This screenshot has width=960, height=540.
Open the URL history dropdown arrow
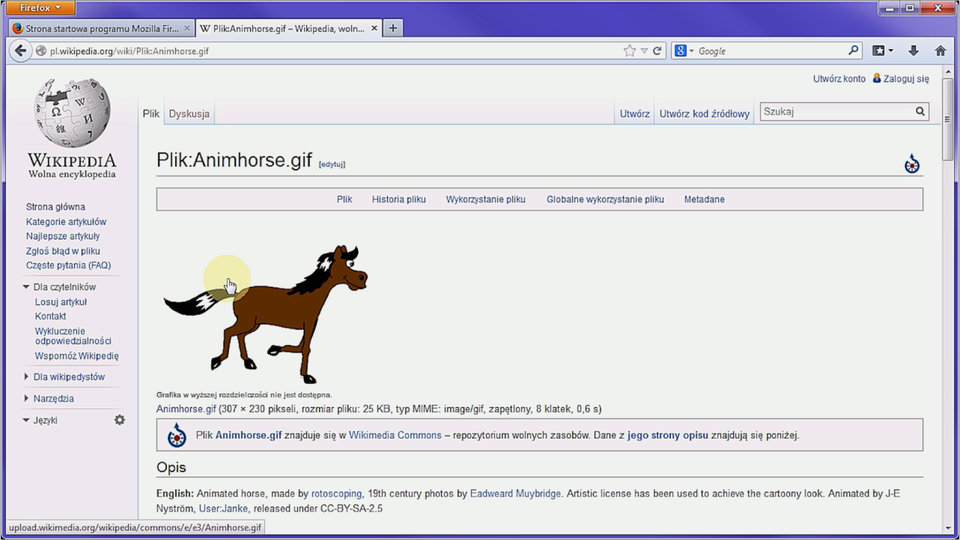644,51
